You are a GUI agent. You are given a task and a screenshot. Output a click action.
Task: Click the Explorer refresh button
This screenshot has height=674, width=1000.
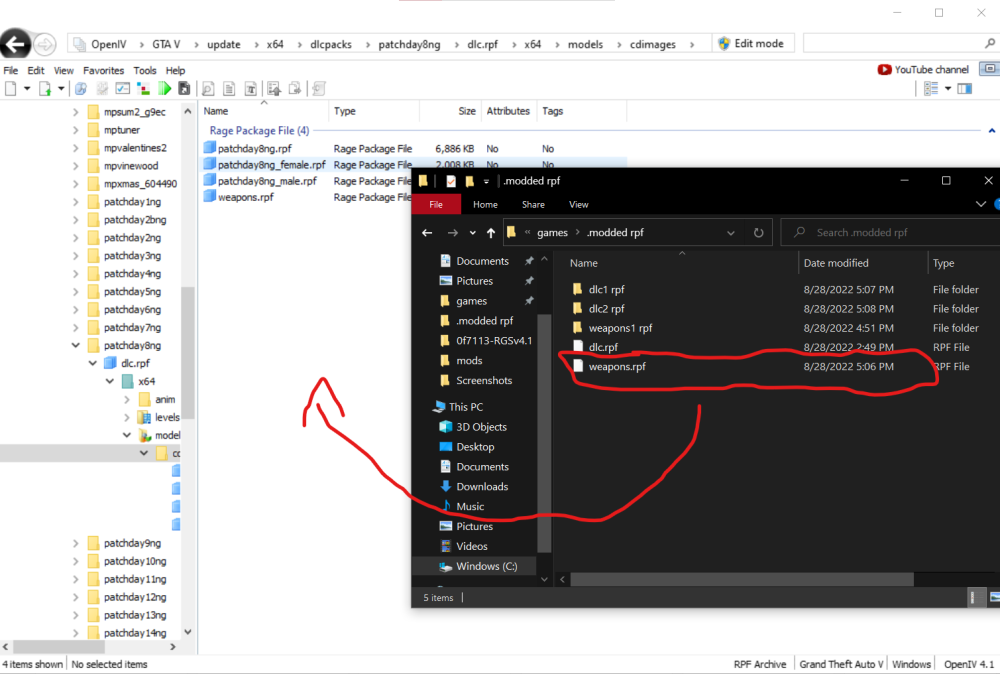(x=758, y=233)
